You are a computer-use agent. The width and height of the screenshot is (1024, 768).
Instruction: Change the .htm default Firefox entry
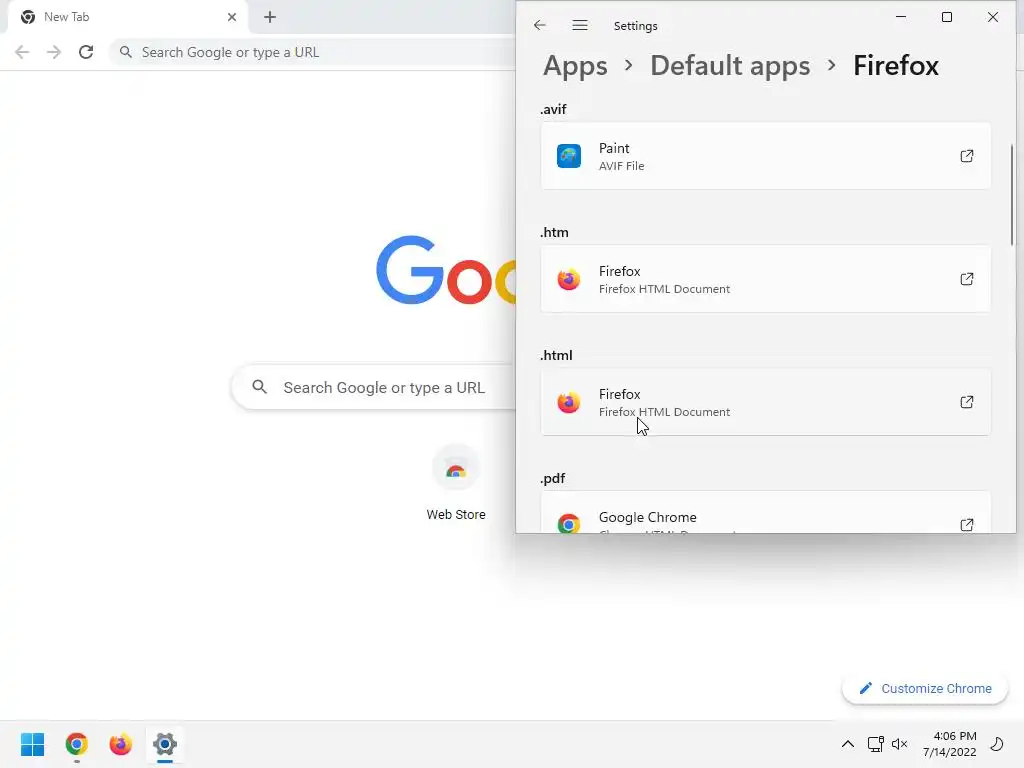point(765,279)
